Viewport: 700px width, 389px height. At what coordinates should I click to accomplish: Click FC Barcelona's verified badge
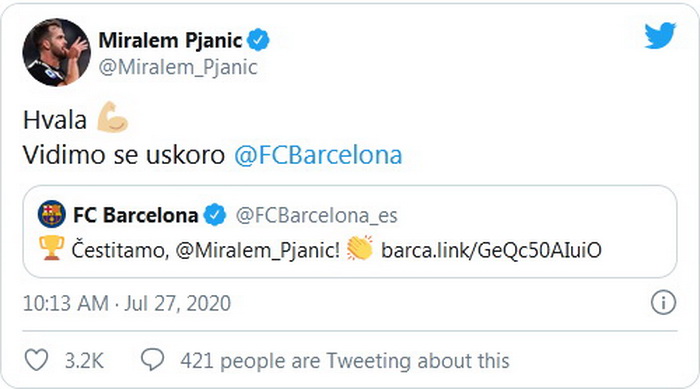pos(215,215)
